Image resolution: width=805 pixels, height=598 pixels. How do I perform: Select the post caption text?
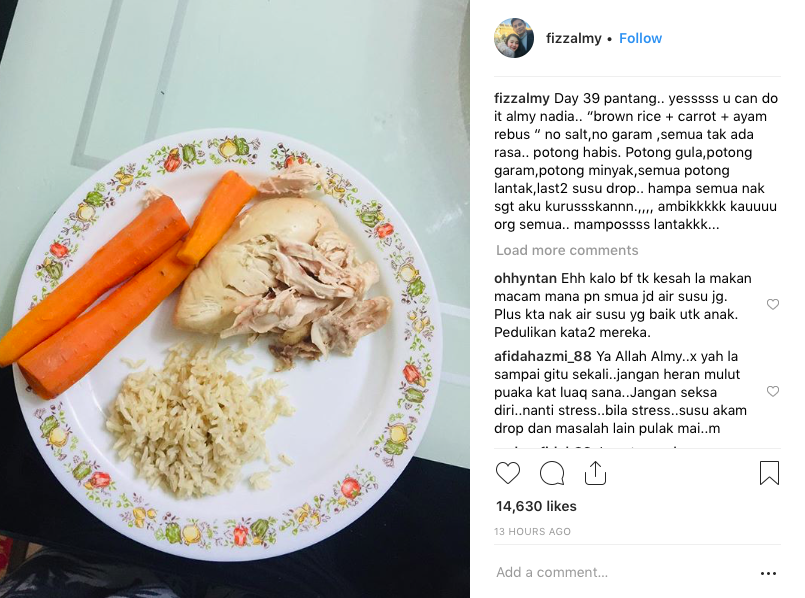[x=636, y=161]
